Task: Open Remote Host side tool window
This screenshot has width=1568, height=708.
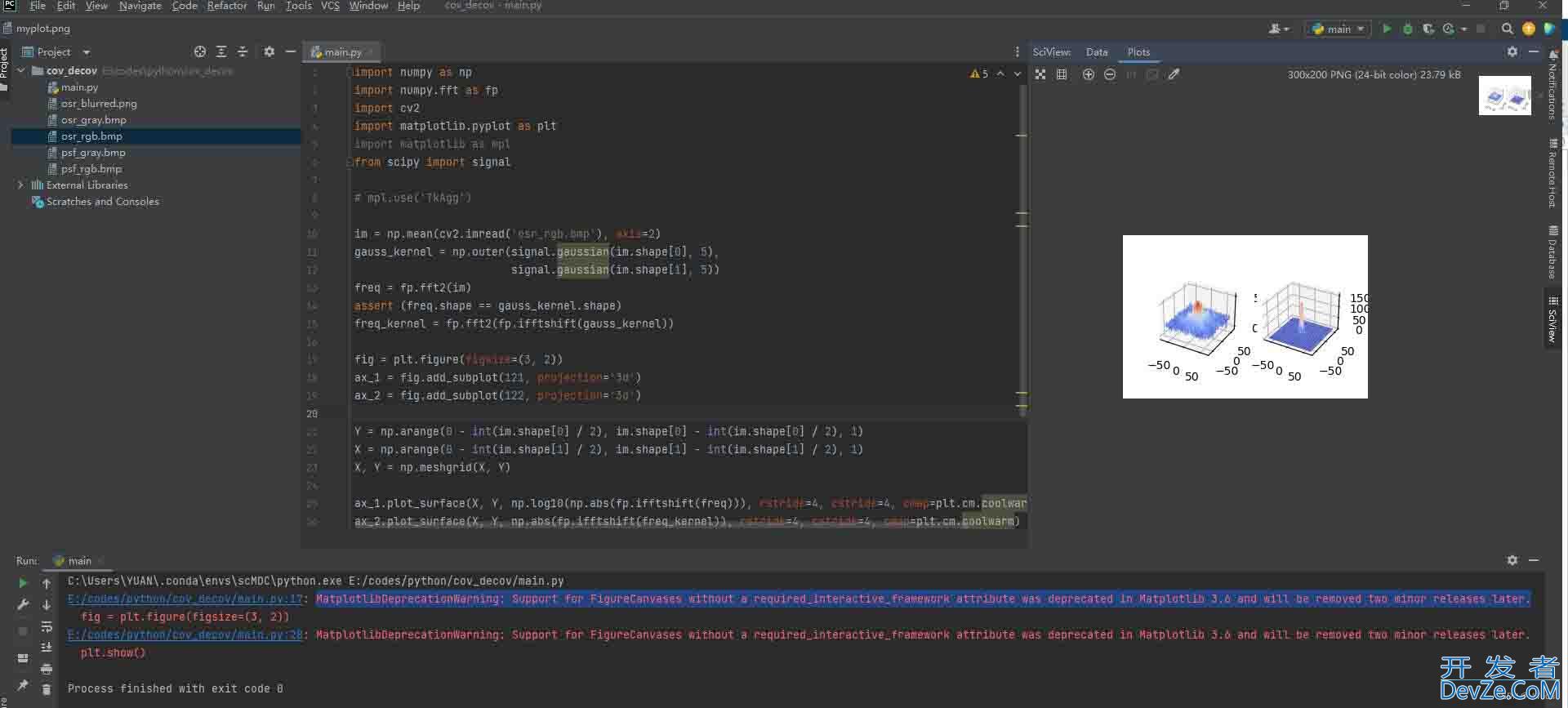Action: click(x=1552, y=172)
